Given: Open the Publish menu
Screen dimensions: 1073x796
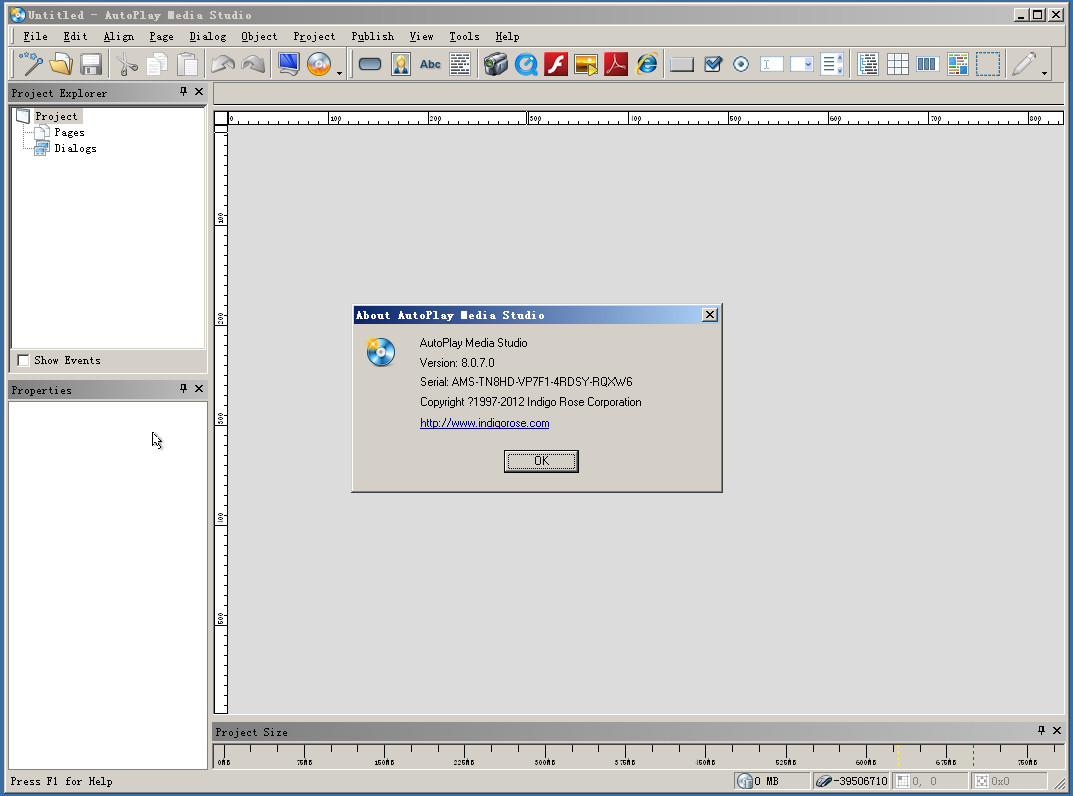Looking at the screenshot, I should (372, 36).
